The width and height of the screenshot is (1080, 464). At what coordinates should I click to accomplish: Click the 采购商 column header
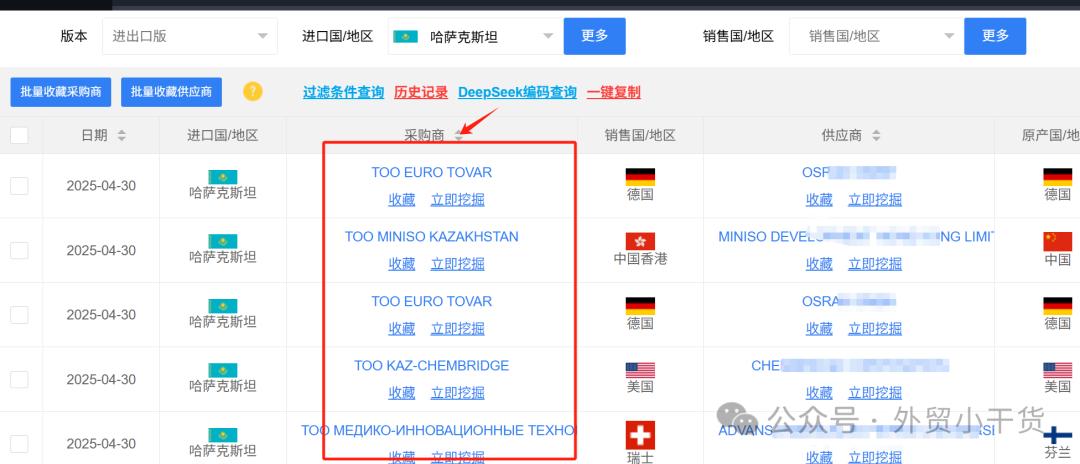click(424, 136)
